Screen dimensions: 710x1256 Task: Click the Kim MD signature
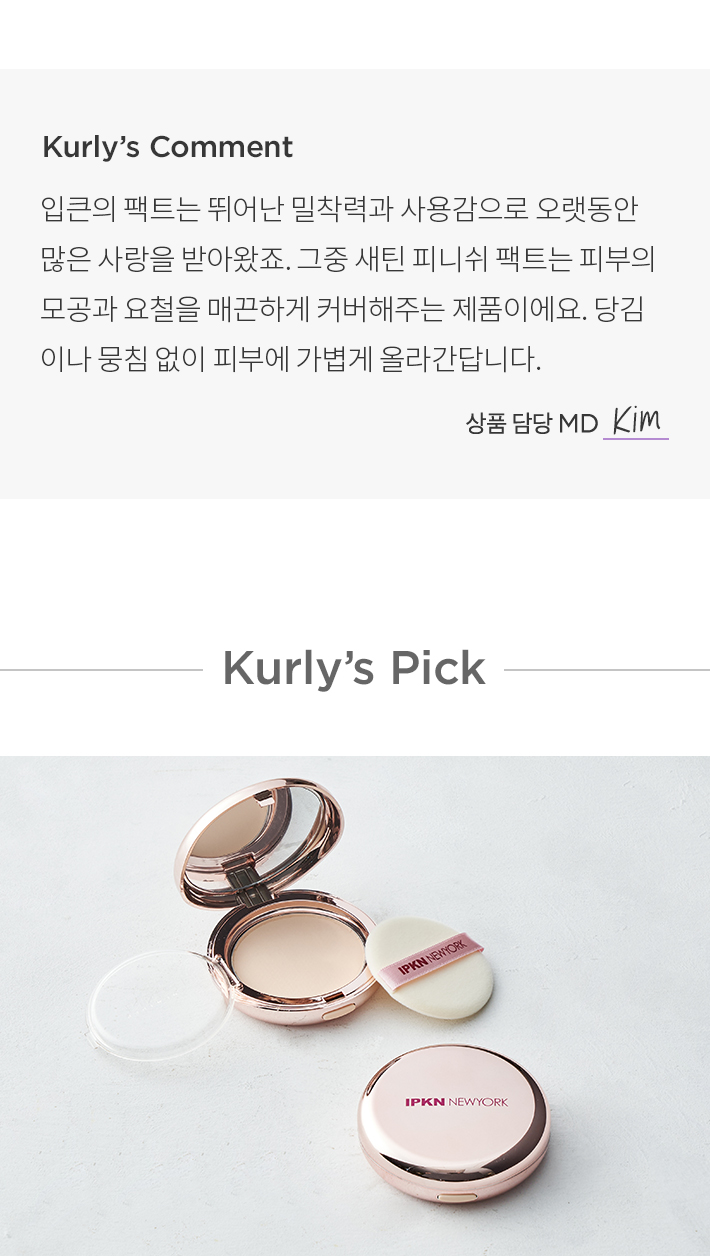(636, 420)
